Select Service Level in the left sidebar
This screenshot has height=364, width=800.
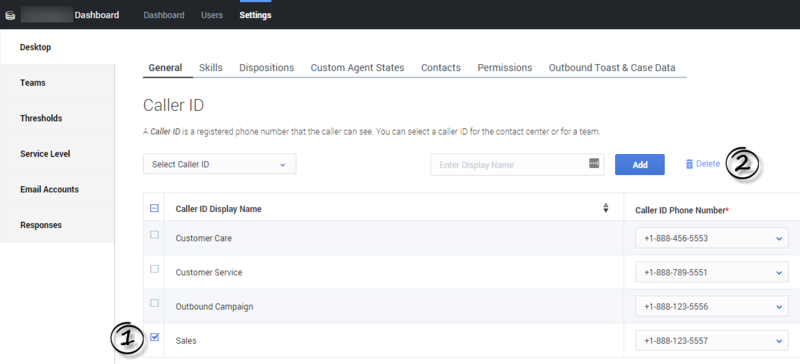pos(57,154)
